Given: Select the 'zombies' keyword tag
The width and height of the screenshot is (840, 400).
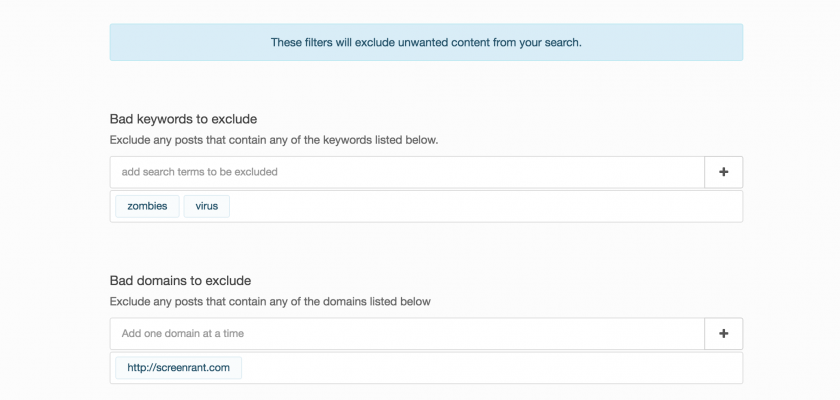Looking at the screenshot, I should [x=147, y=207].
